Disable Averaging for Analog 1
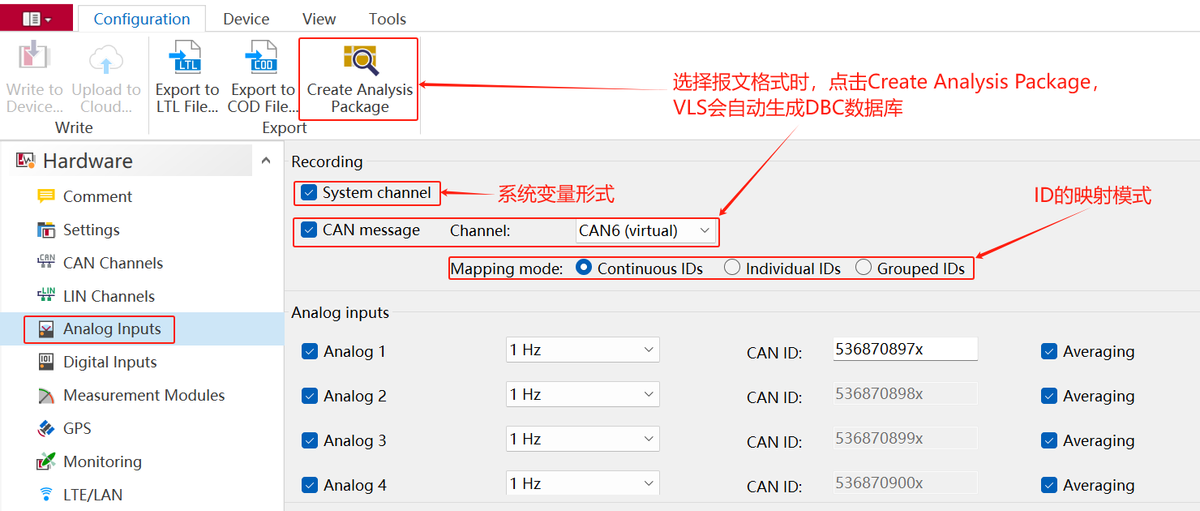The width and height of the screenshot is (1200, 511). click(1049, 352)
